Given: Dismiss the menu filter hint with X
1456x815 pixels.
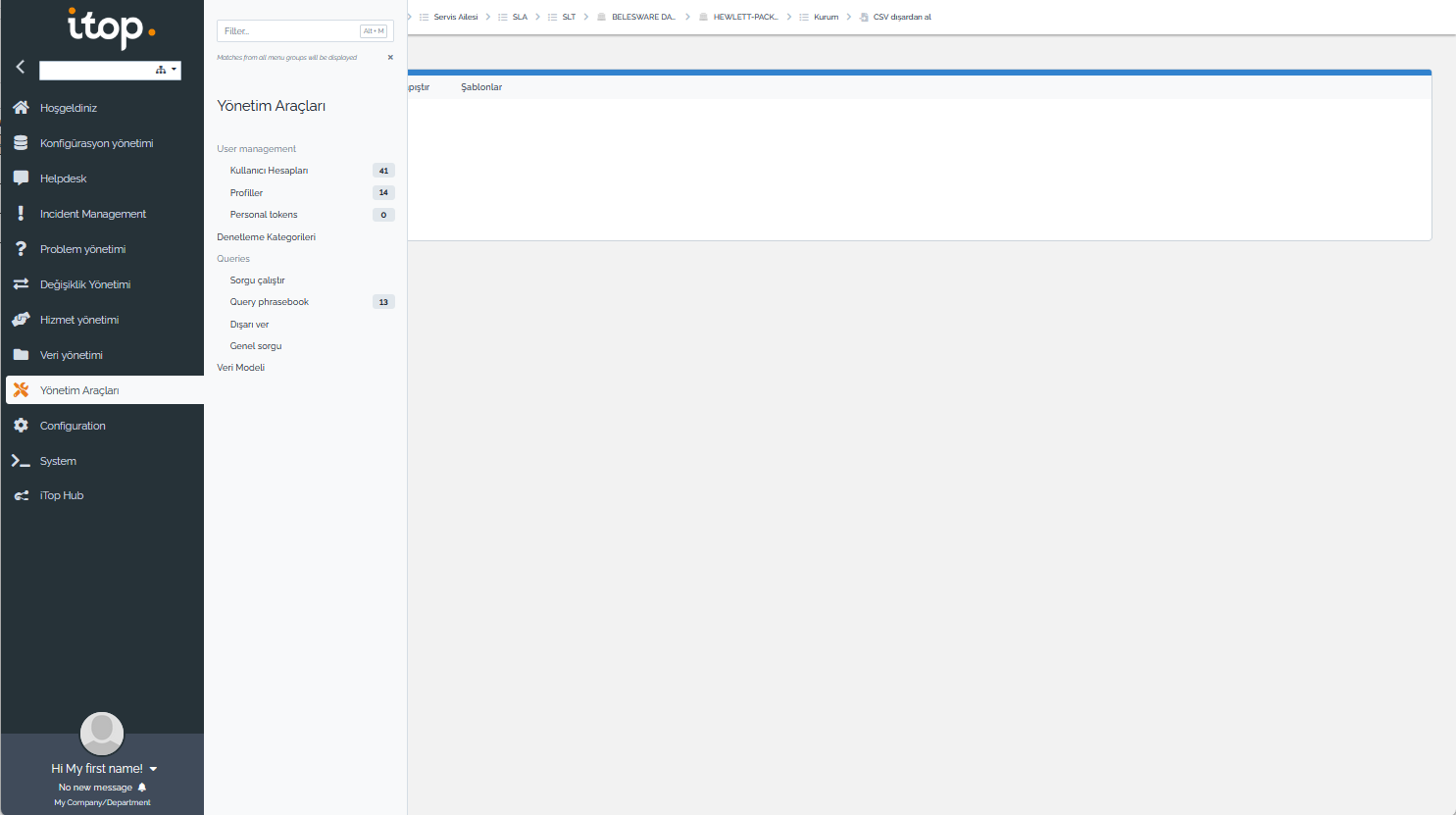Looking at the screenshot, I should (390, 58).
